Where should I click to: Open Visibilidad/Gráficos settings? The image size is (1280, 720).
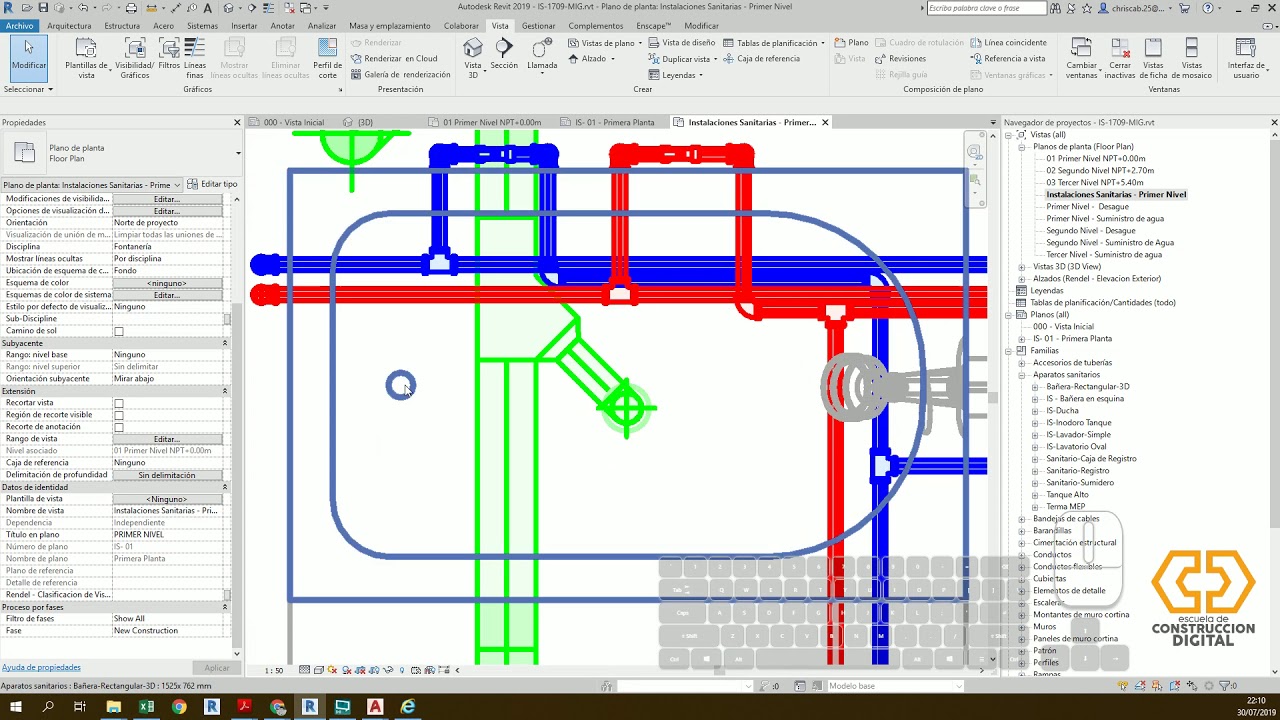(x=134, y=58)
